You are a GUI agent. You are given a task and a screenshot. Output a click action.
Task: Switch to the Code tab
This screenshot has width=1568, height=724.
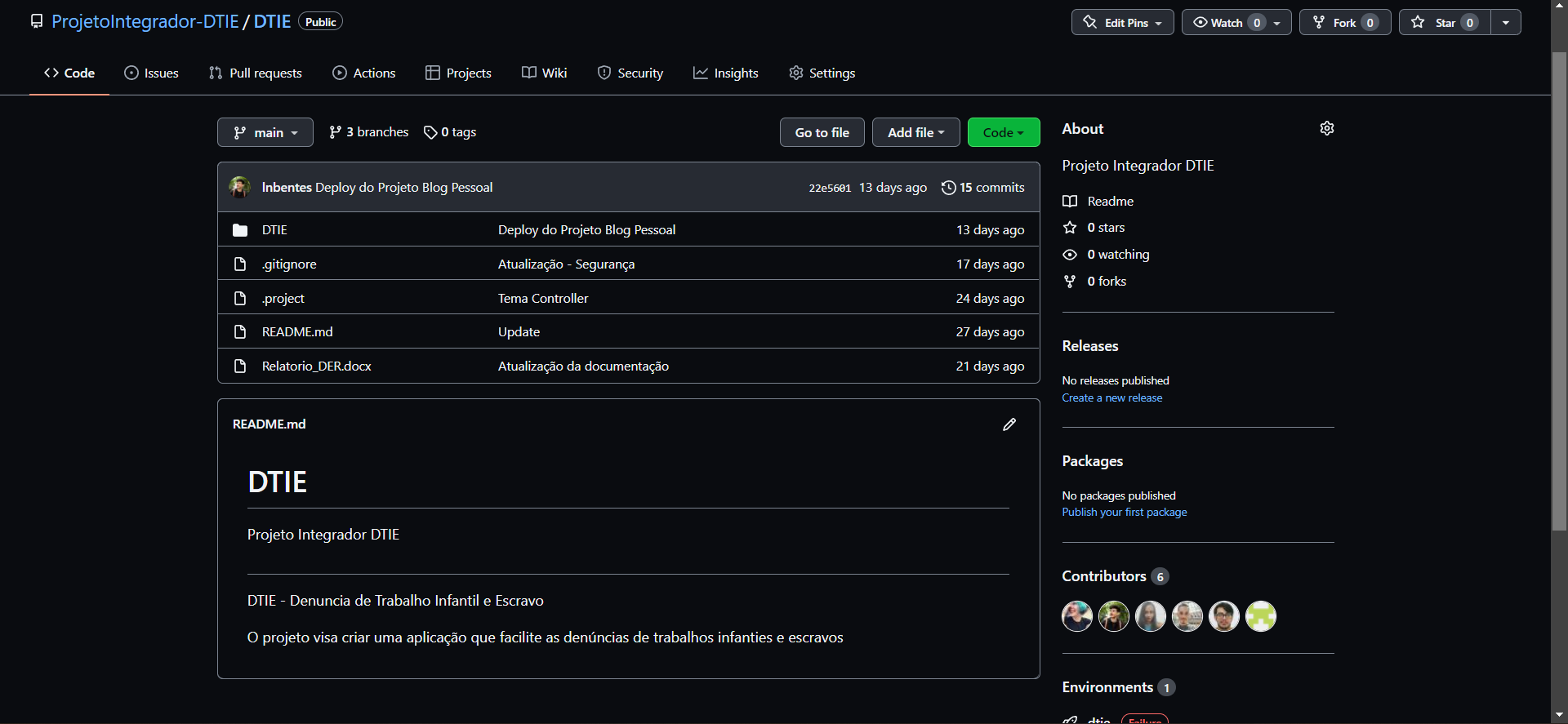[69, 73]
